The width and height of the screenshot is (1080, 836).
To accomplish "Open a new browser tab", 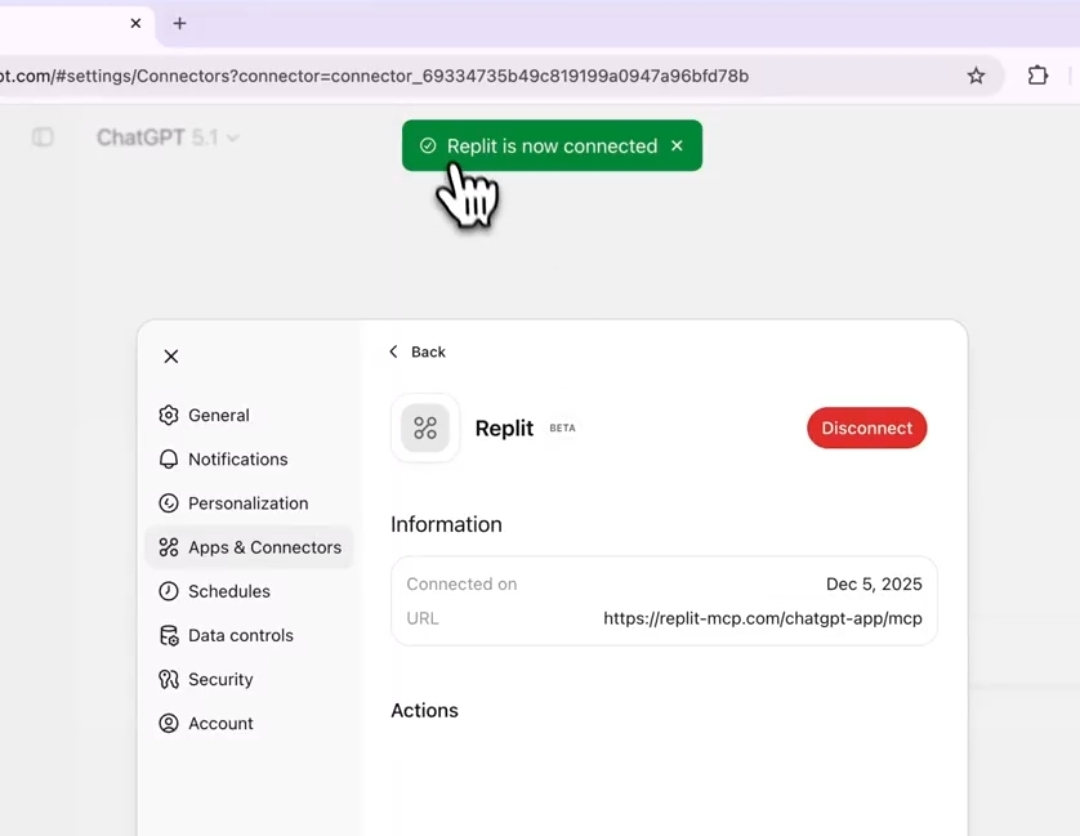I will point(180,23).
